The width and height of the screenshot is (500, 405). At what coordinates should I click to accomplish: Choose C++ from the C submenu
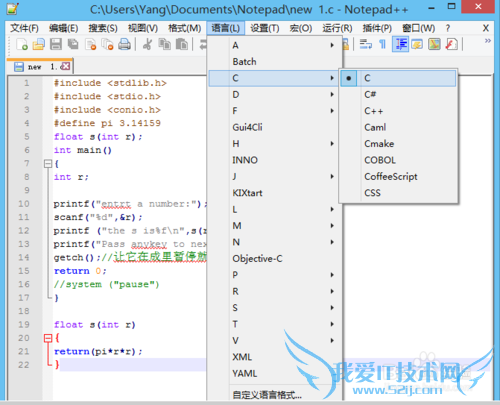click(398, 111)
